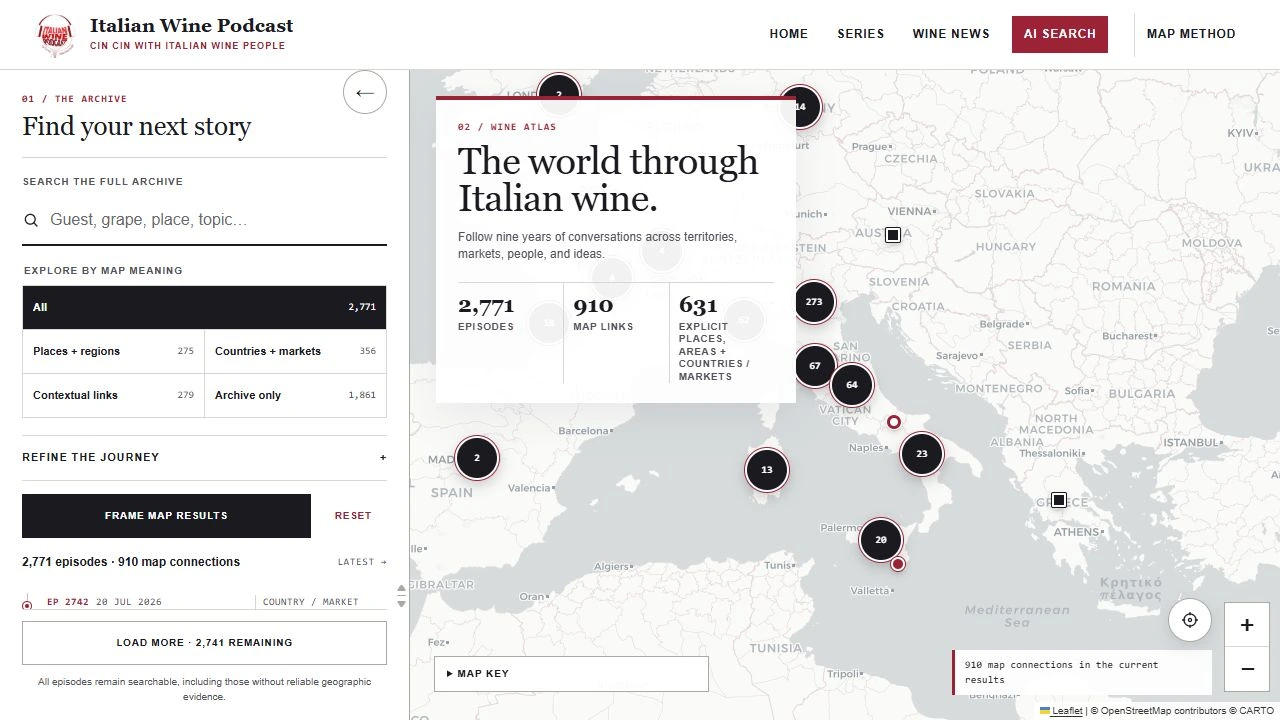This screenshot has width=1280, height=720.
Task: Filter by Places + regions
Action: point(113,351)
